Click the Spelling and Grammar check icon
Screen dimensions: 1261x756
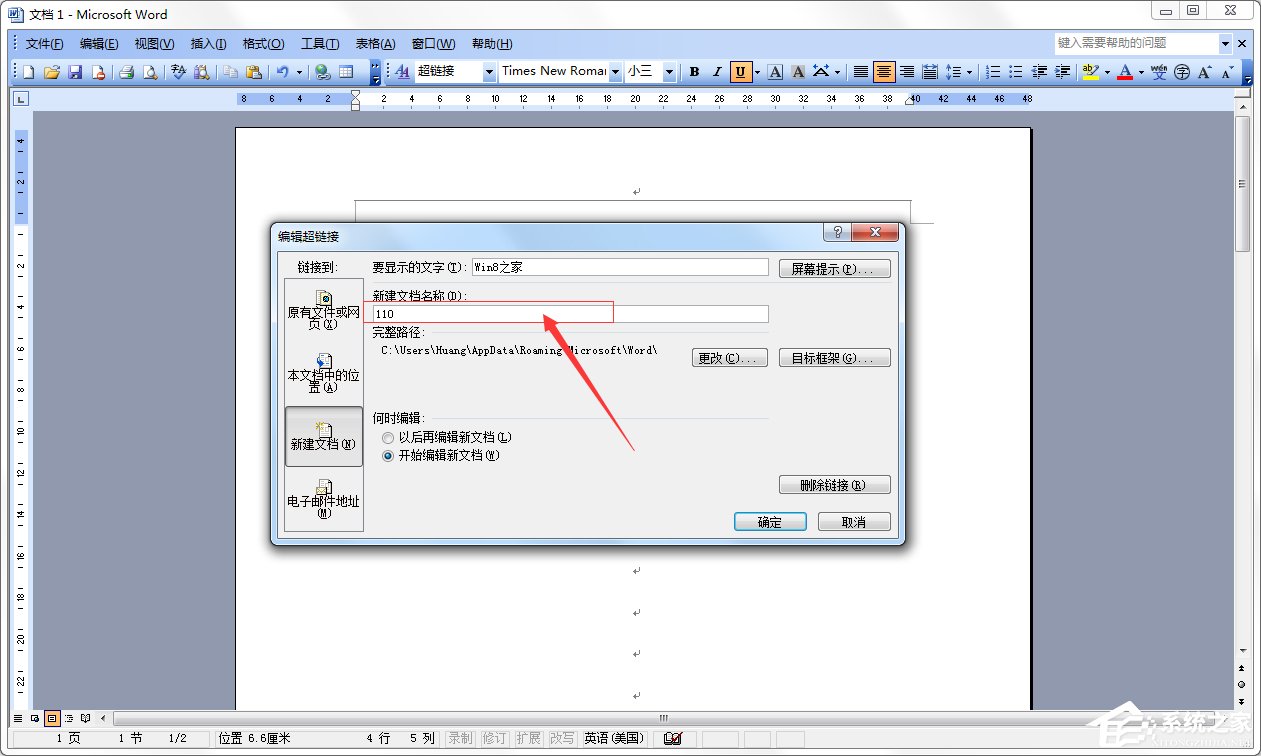point(178,72)
